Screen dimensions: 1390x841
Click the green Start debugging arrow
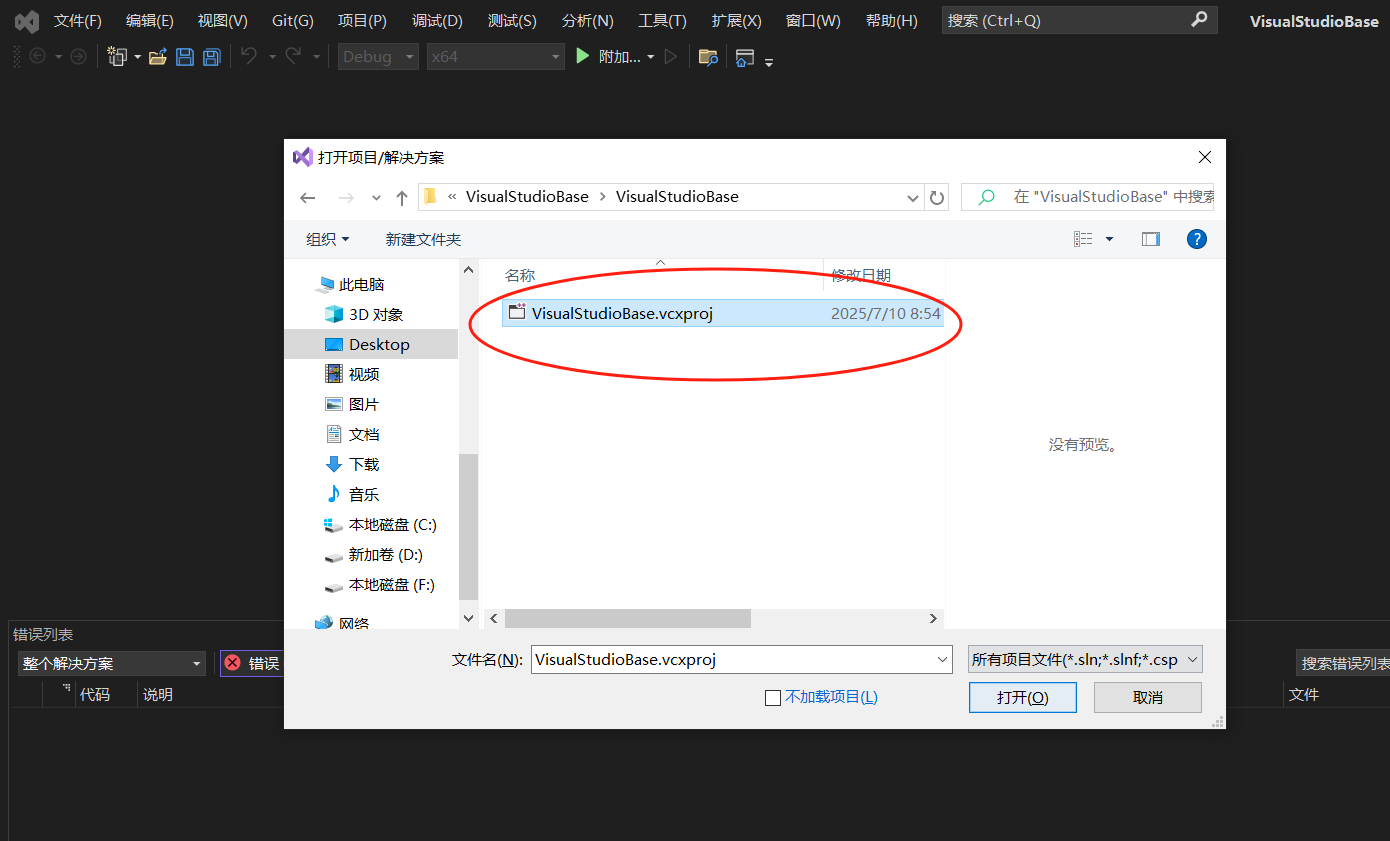click(583, 57)
